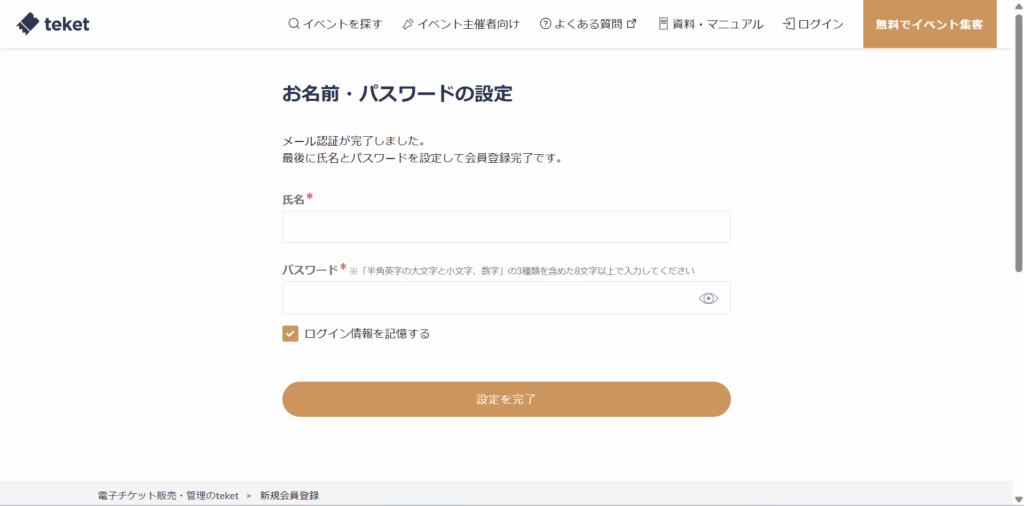The image size is (1024, 506).
Task: Show the password using the eye icon
Action: click(x=708, y=298)
